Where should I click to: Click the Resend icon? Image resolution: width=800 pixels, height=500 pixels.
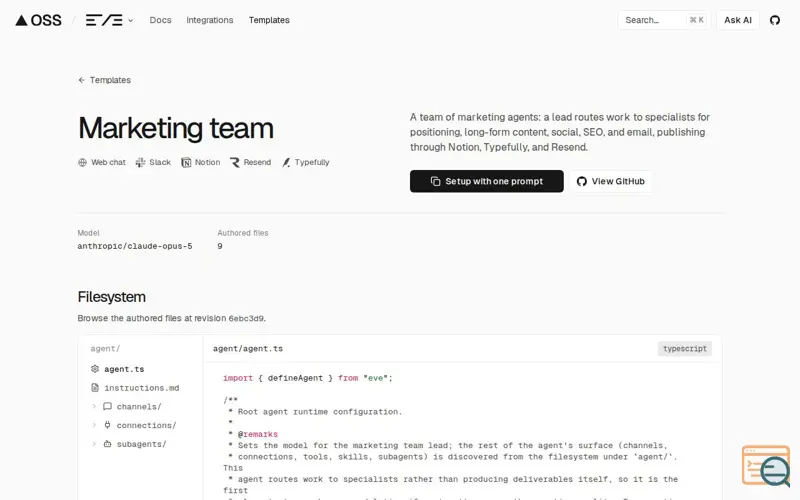point(235,162)
